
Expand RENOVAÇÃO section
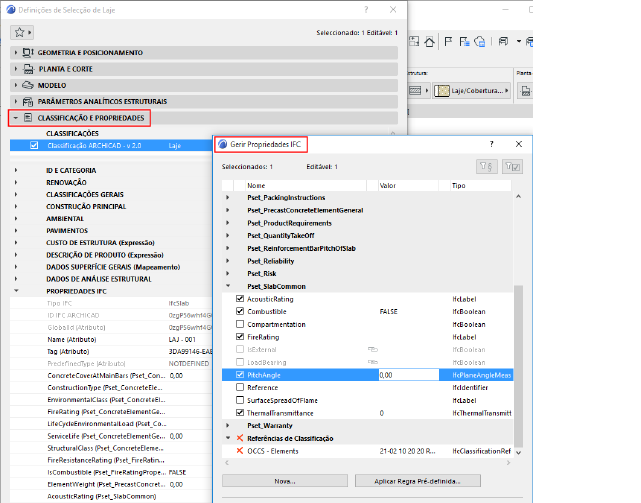tap(16, 182)
